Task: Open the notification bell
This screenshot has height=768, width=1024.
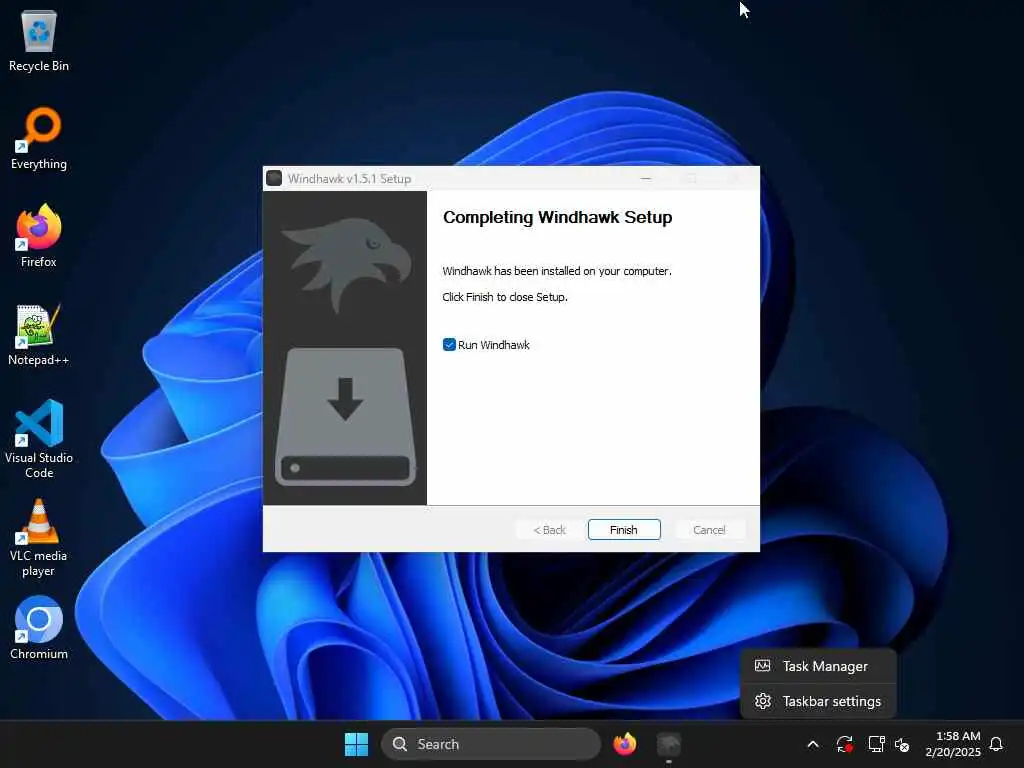Action: coord(996,744)
